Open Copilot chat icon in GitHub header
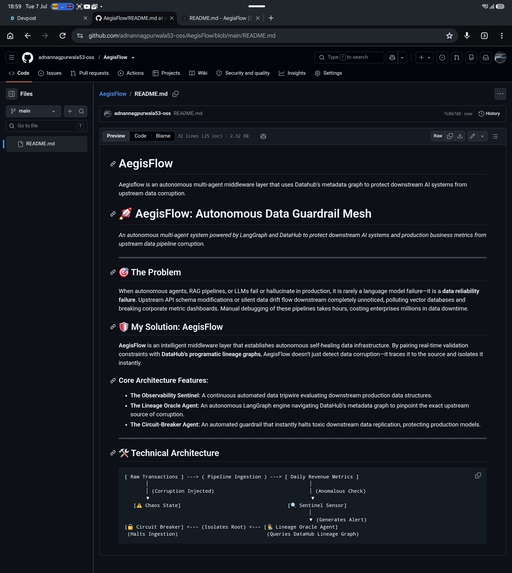 [392, 57]
